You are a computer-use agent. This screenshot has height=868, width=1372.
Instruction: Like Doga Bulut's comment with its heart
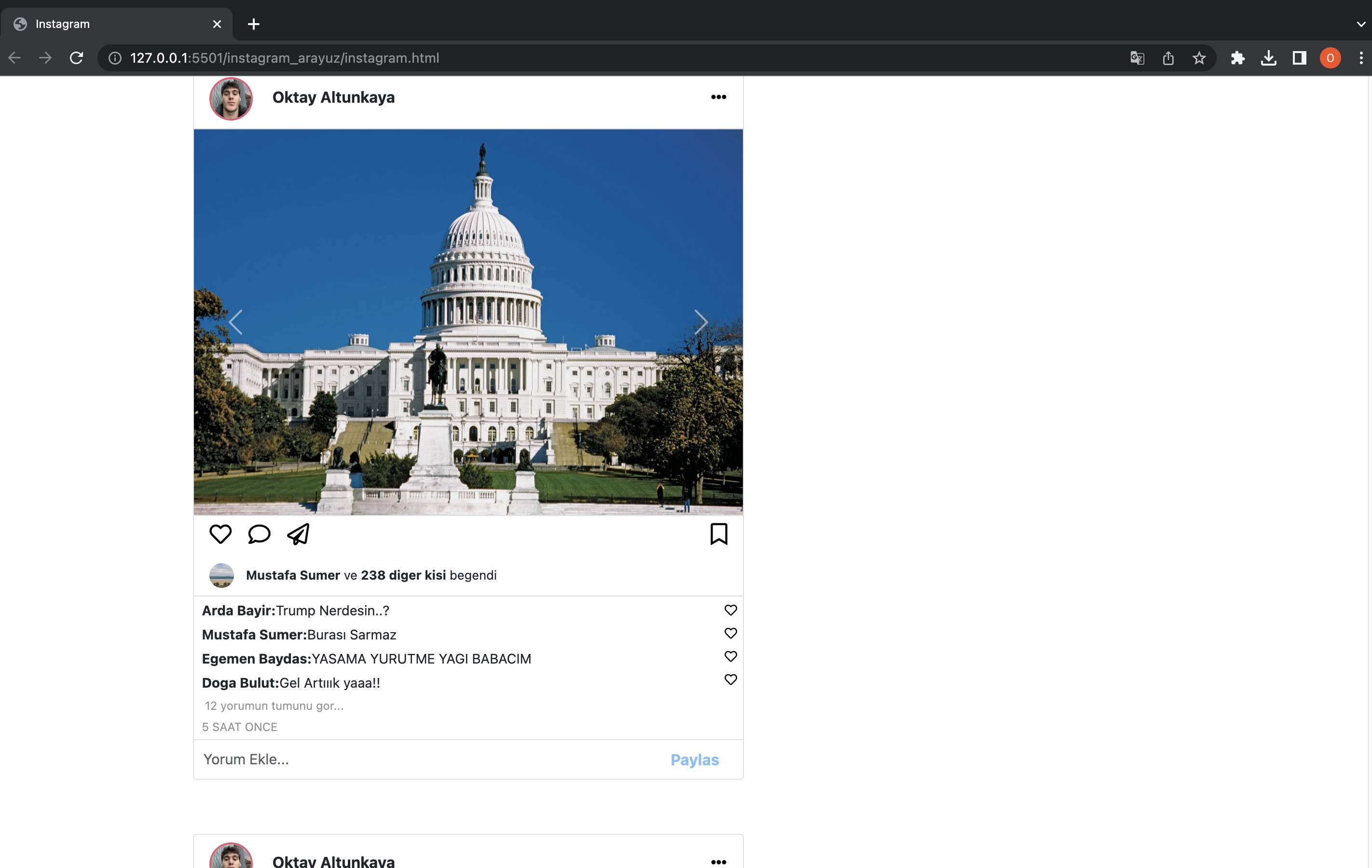click(730, 679)
